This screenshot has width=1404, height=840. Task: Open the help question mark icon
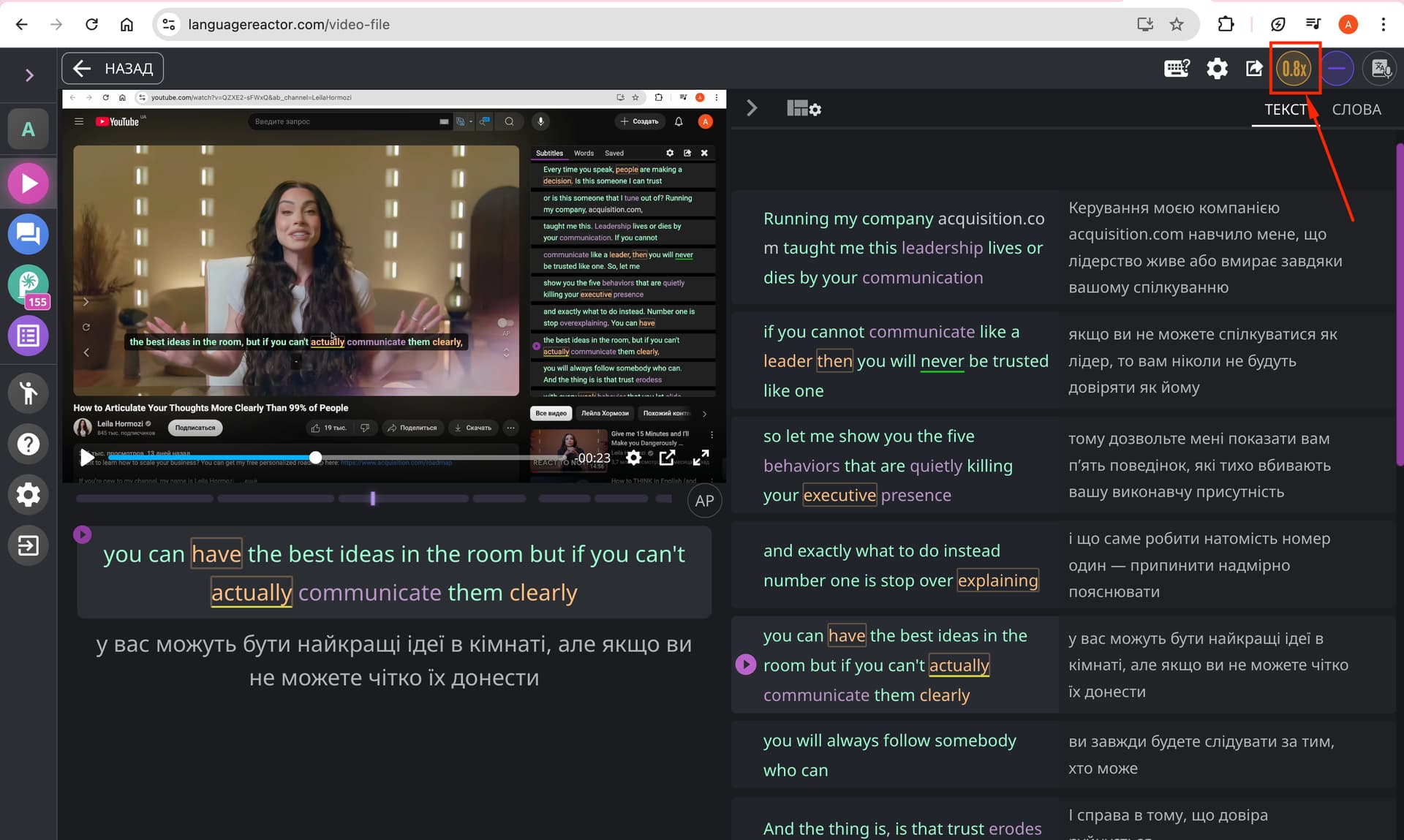coord(29,444)
